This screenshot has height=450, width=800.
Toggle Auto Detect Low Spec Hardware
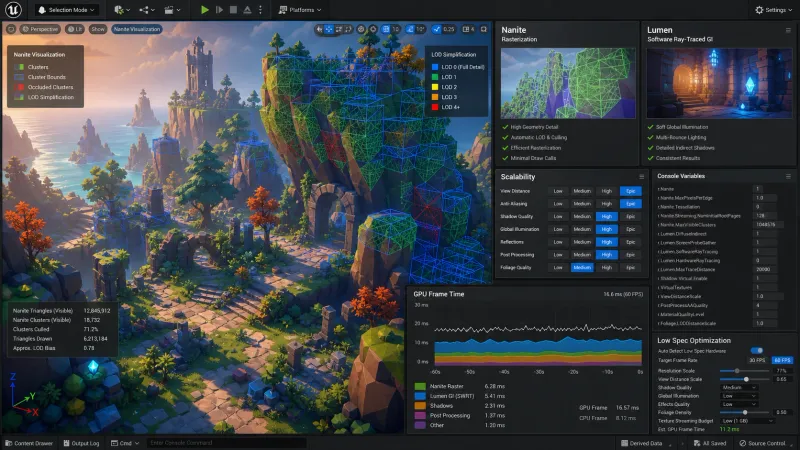tap(757, 351)
